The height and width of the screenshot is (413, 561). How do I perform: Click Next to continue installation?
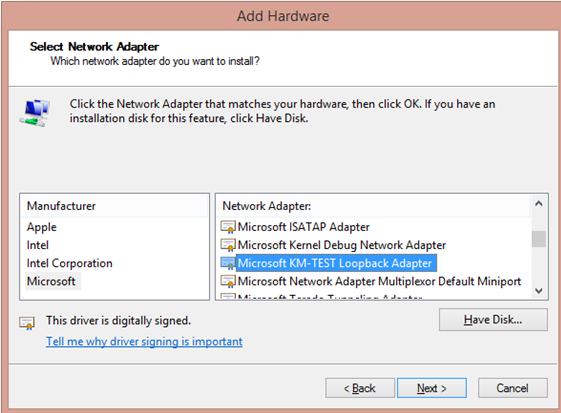coord(432,388)
